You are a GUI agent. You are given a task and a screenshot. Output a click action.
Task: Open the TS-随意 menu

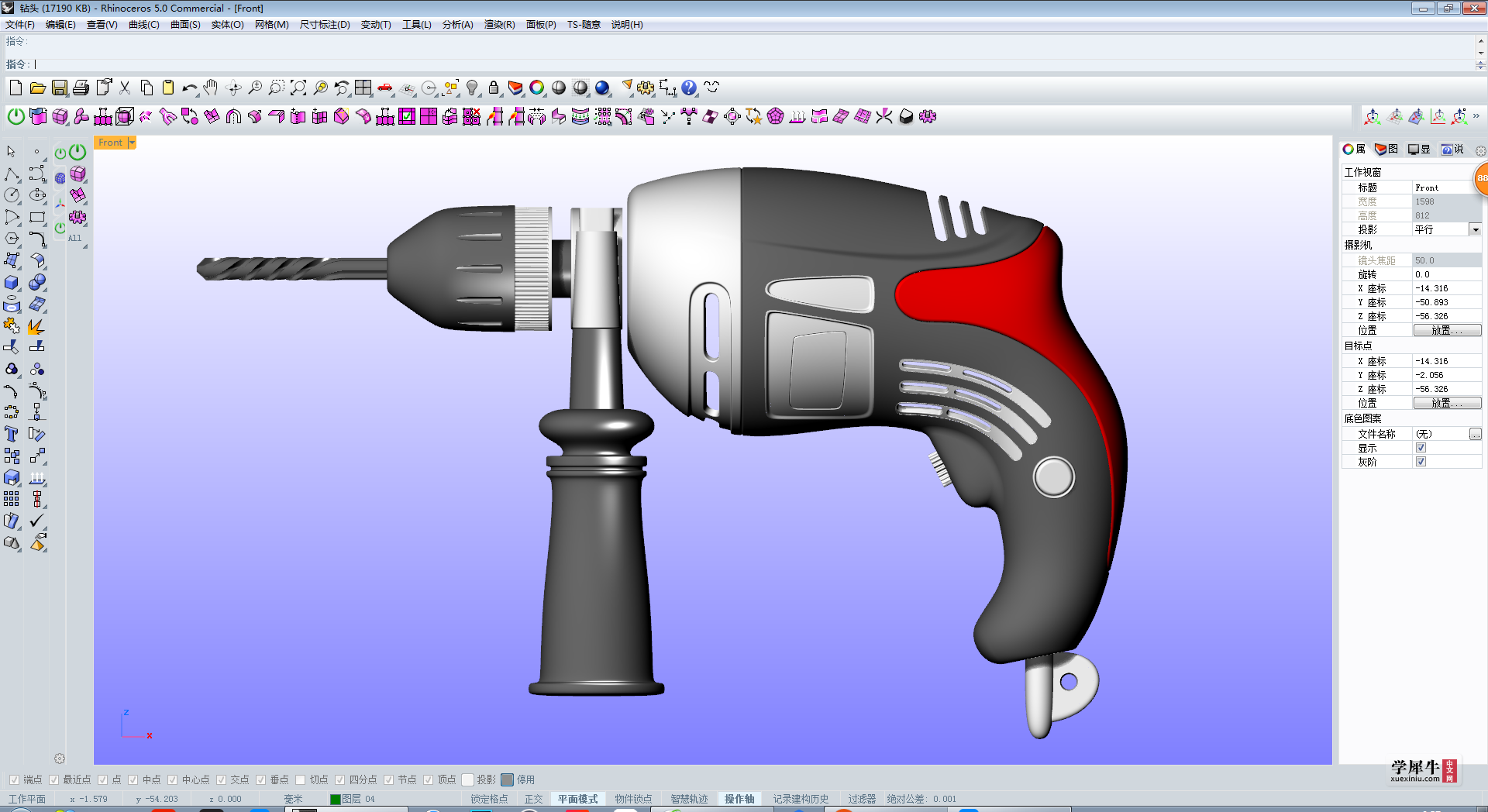(x=584, y=25)
